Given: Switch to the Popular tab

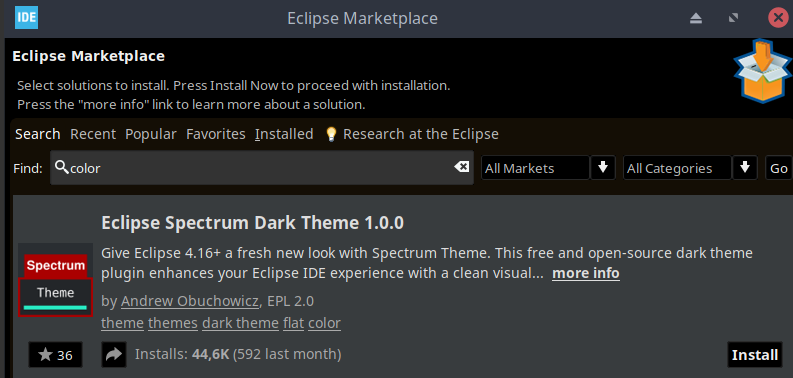Looking at the screenshot, I should tap(151, 134).
